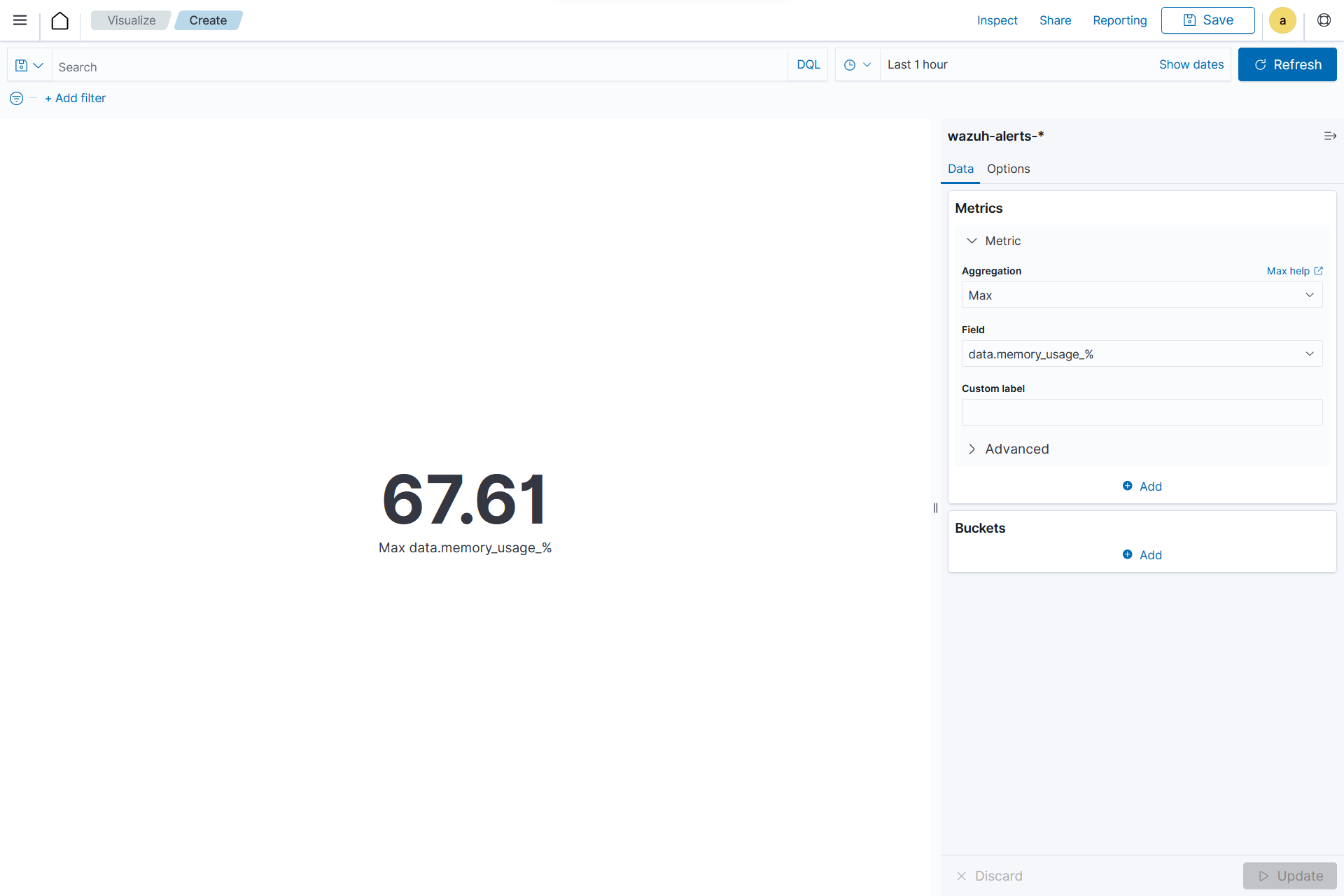Viewport: 1344px width, 896px height.
Task: Click into the Custom label field
Action: pyautogui.click(x=1142, y=412)
